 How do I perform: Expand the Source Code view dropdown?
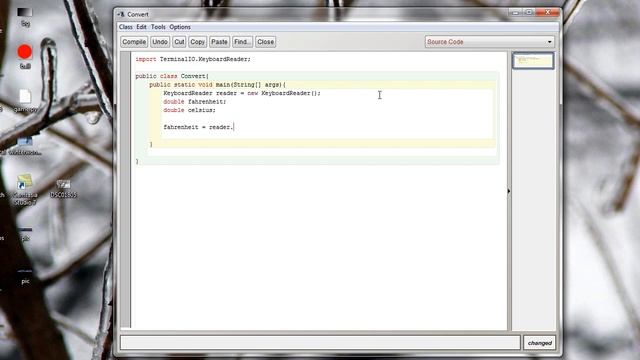pos(489,42)
